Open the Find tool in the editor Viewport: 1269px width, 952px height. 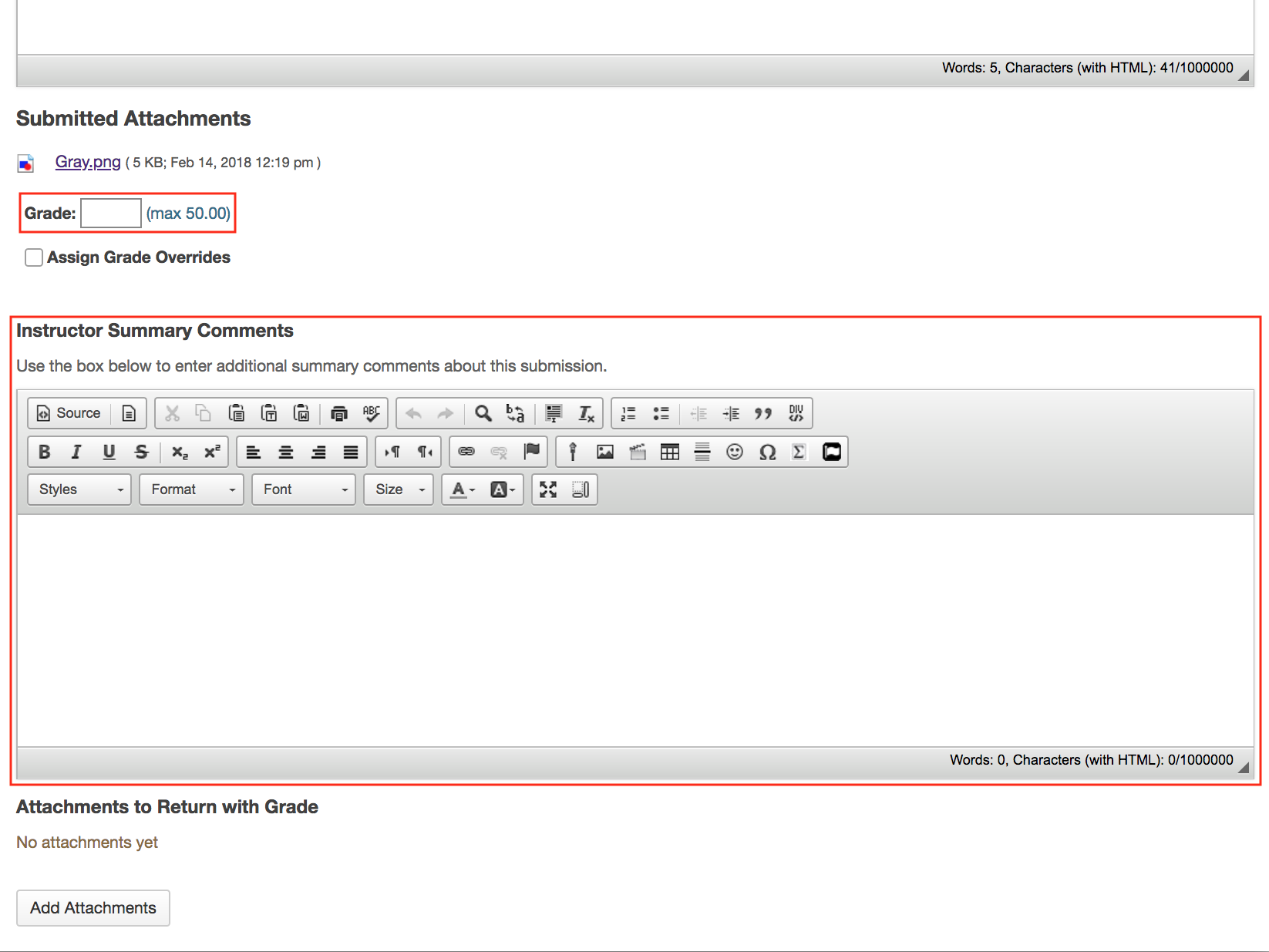click(483, 413)
